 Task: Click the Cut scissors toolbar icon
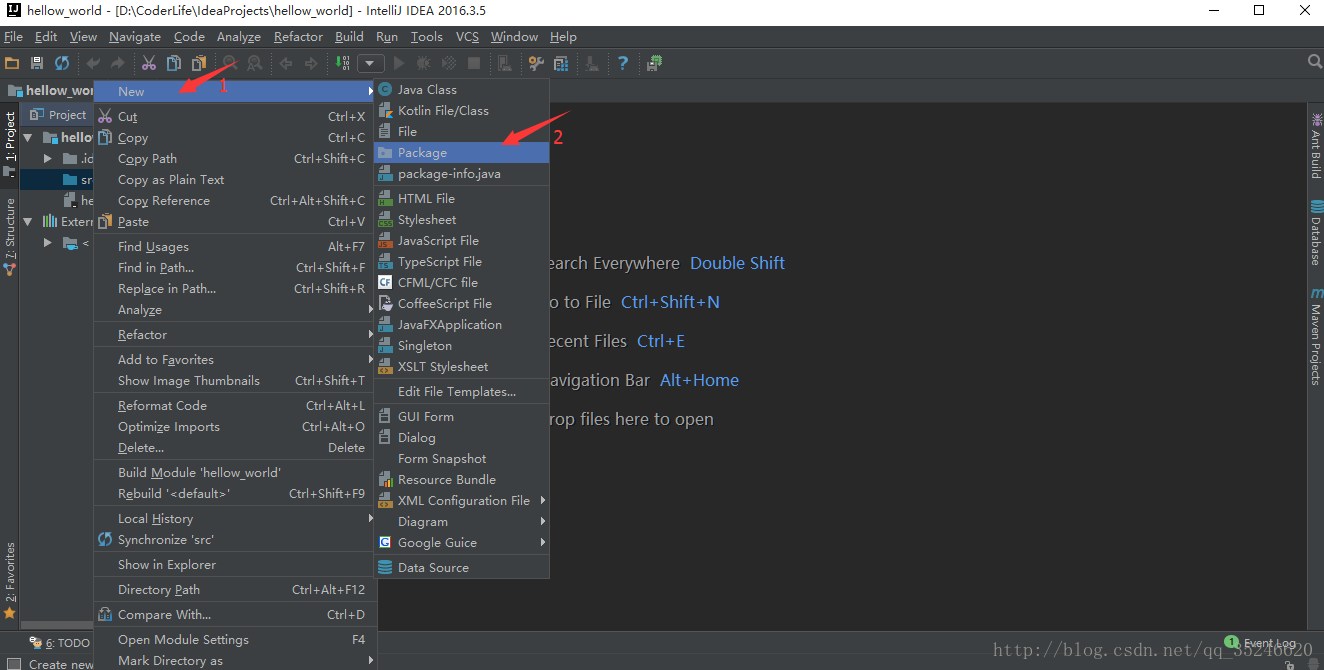pyautogui.click(x=149, y=63)
